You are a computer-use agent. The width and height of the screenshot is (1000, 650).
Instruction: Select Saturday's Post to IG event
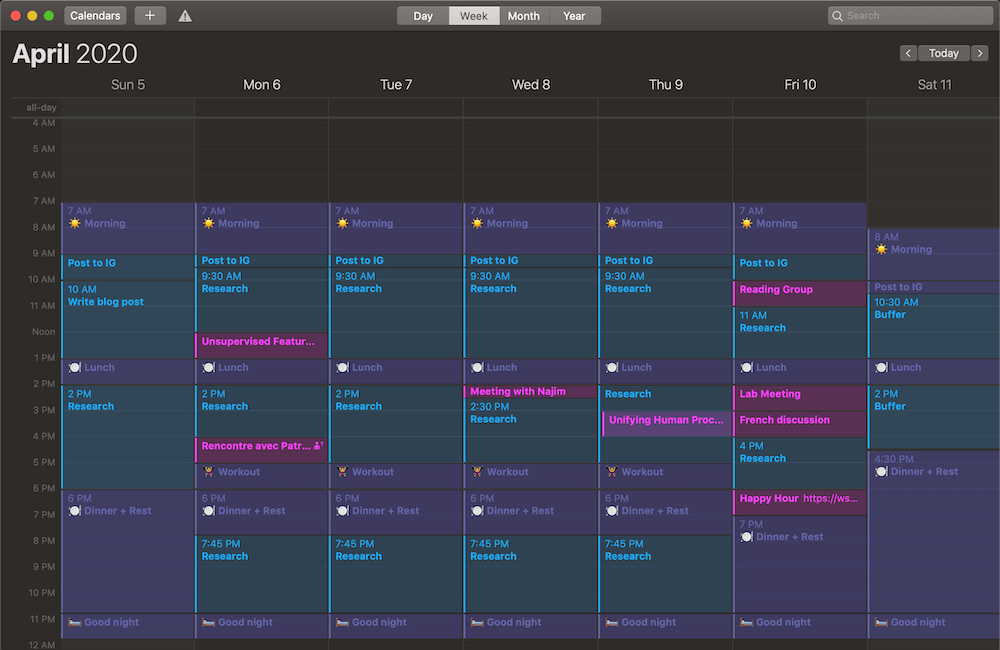point(934,287)
